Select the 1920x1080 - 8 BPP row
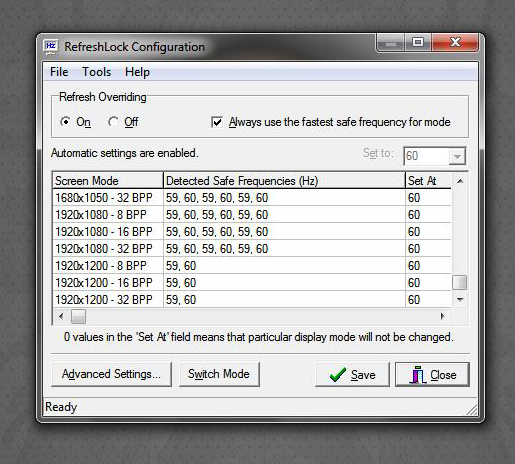This screenshot has height=464, width=515. [x=252, y=215]
